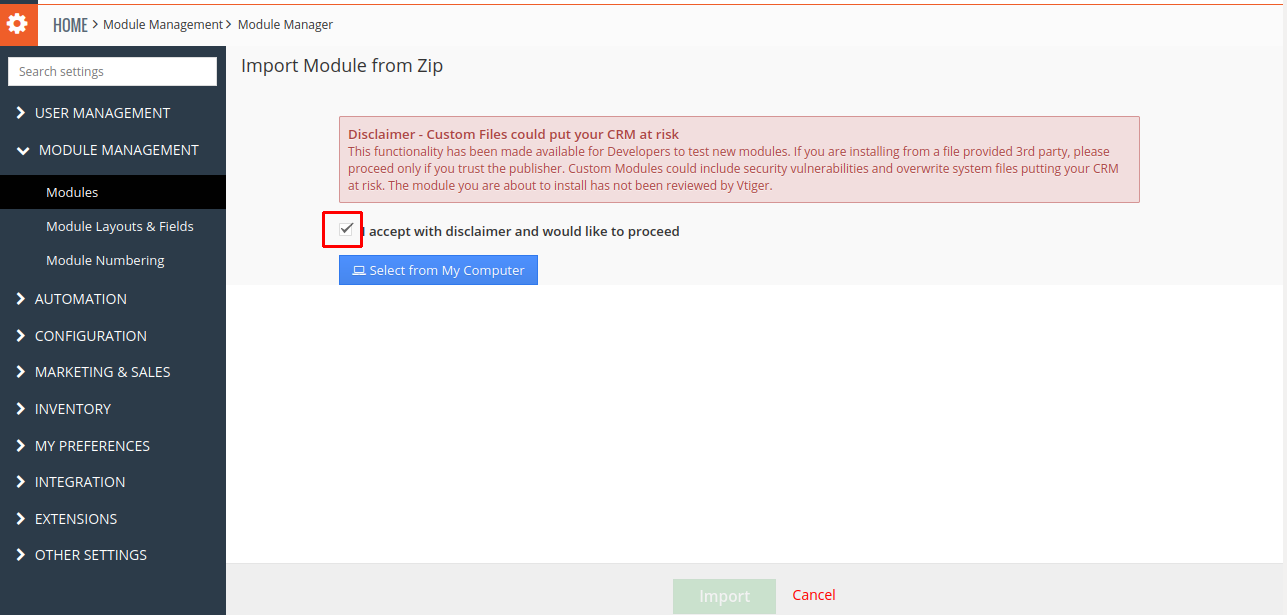Open Module Layouts & Fields
Image resolution: width=1287 pixels, height=615 pixels.
point(119,226)
